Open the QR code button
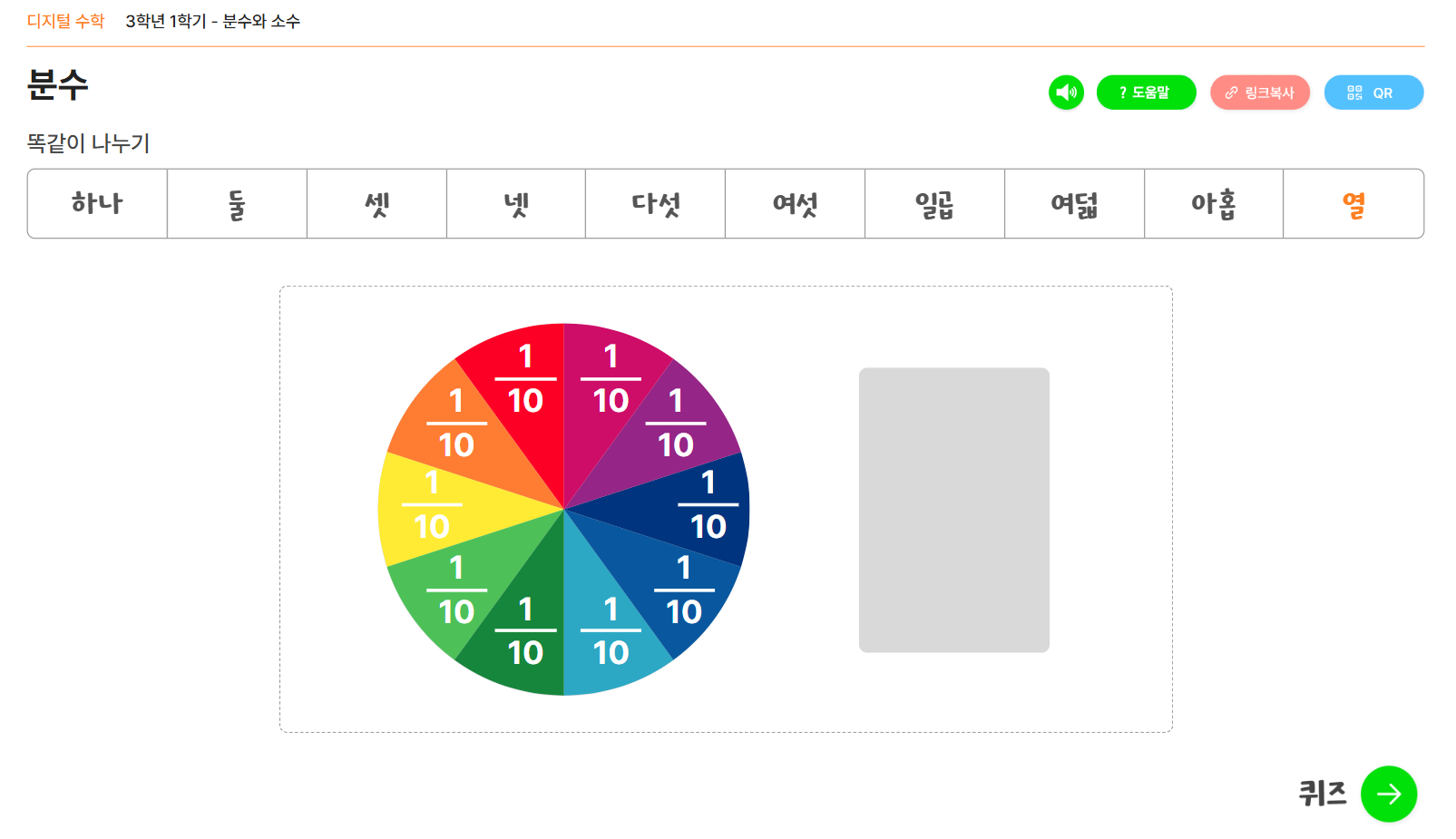This screenshot has height=839, width=1456. (1373, 93)
